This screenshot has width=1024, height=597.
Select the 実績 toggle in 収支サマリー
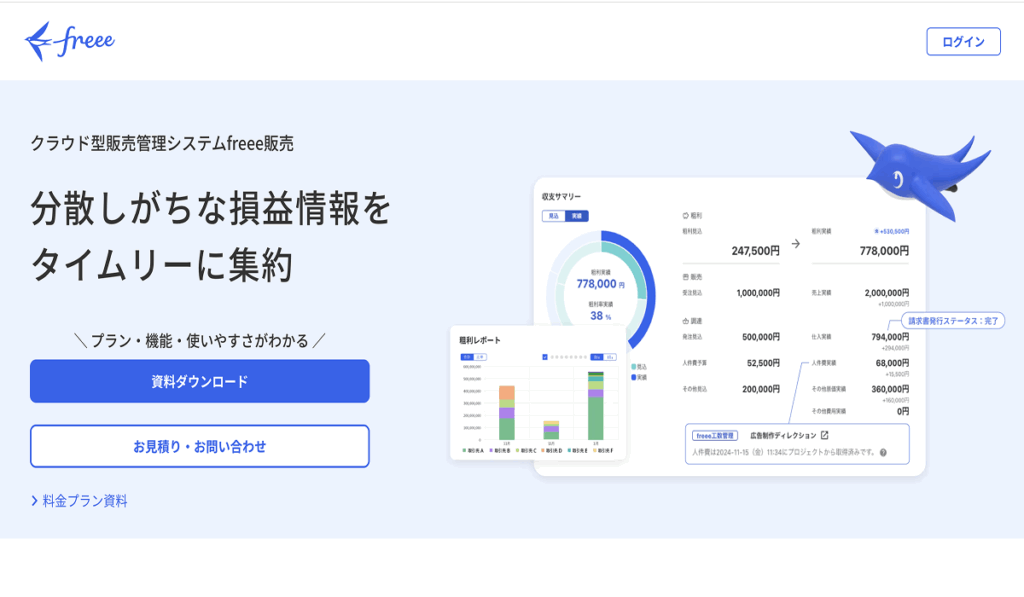(x=576, y=216)
